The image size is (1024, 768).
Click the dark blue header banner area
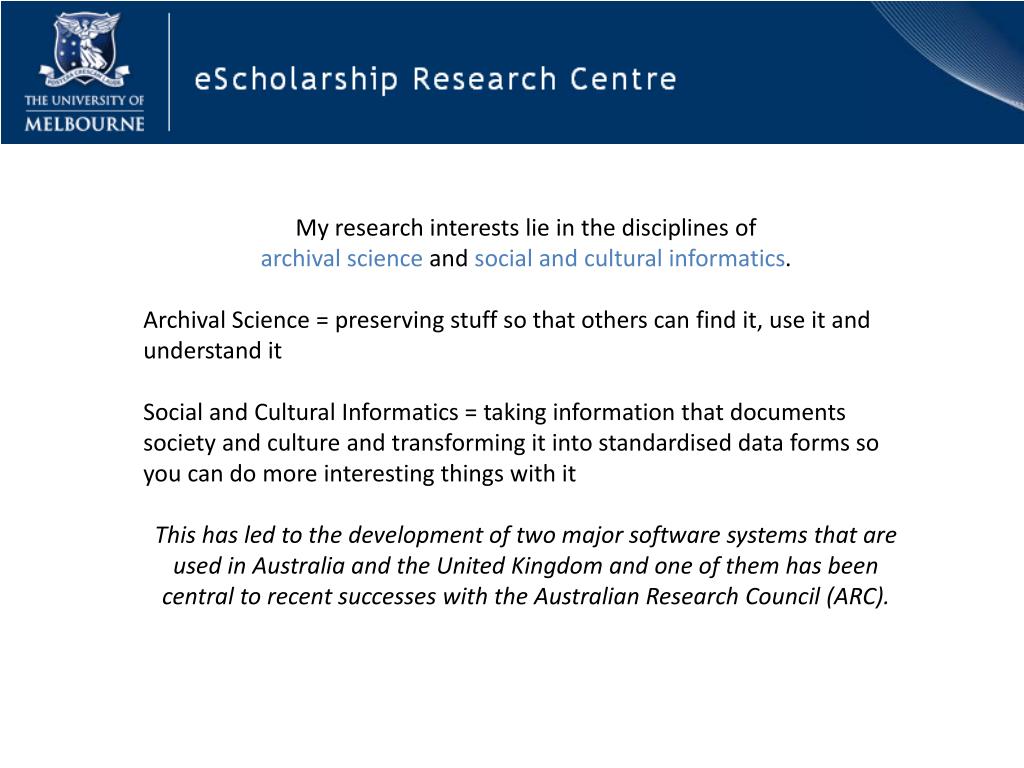[512, 72]
